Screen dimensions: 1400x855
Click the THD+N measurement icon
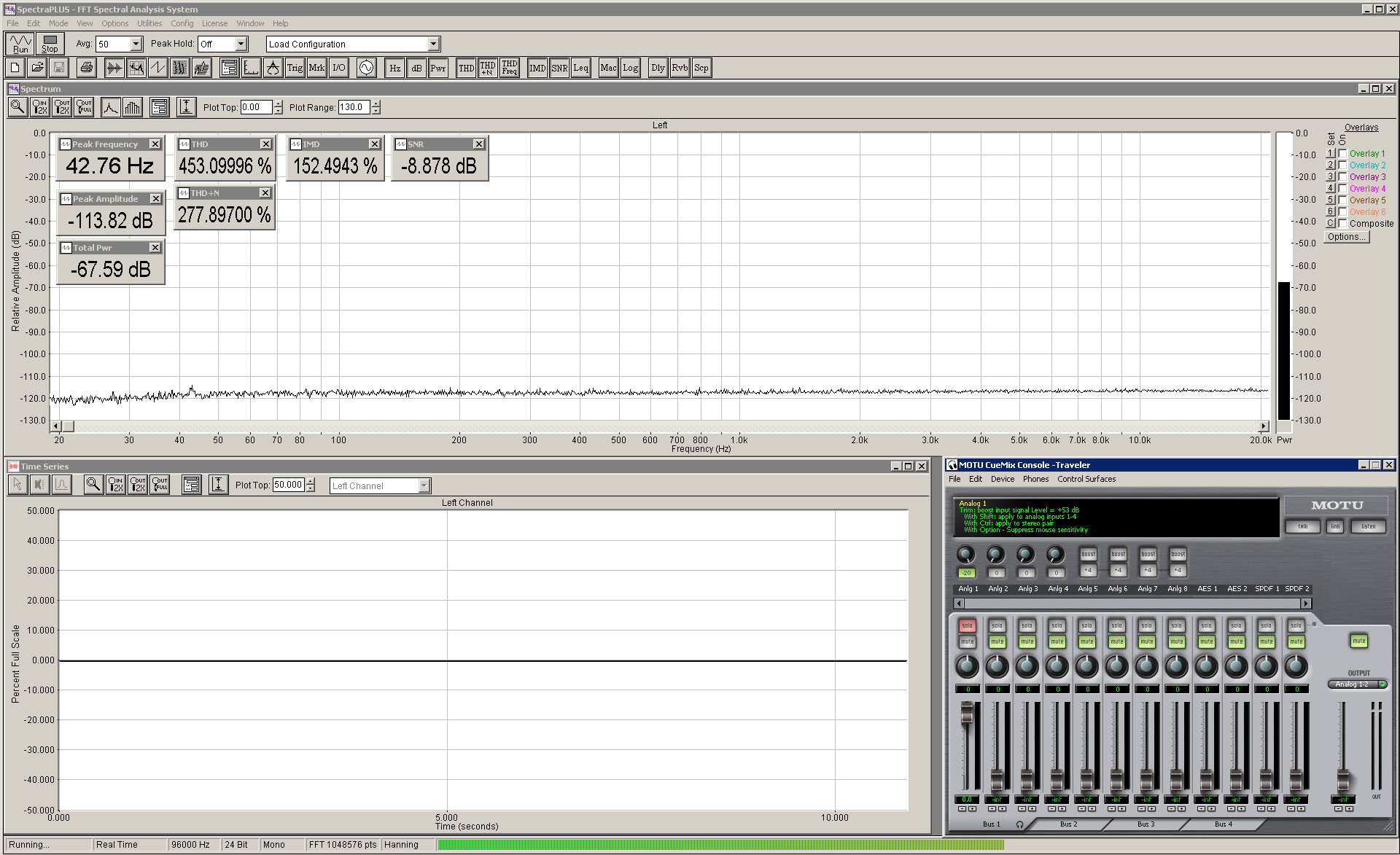[488, 68]
